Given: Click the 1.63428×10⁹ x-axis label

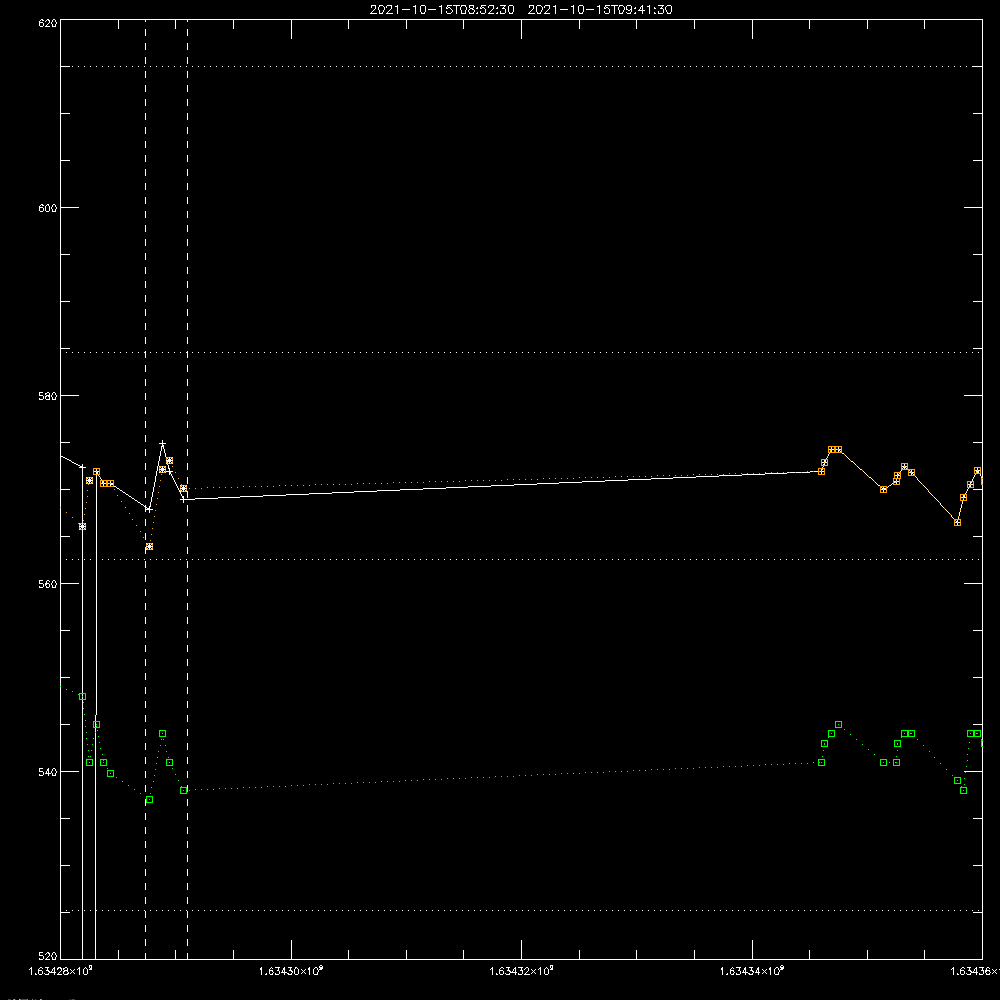Looking at the screenshot, I should coord(61,971).
